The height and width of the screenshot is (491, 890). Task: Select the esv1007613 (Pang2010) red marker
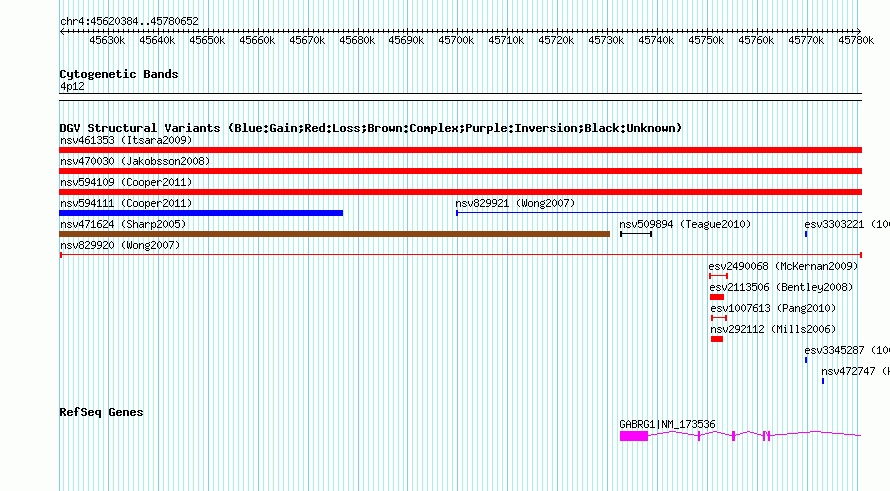click(x=719, y=318)
